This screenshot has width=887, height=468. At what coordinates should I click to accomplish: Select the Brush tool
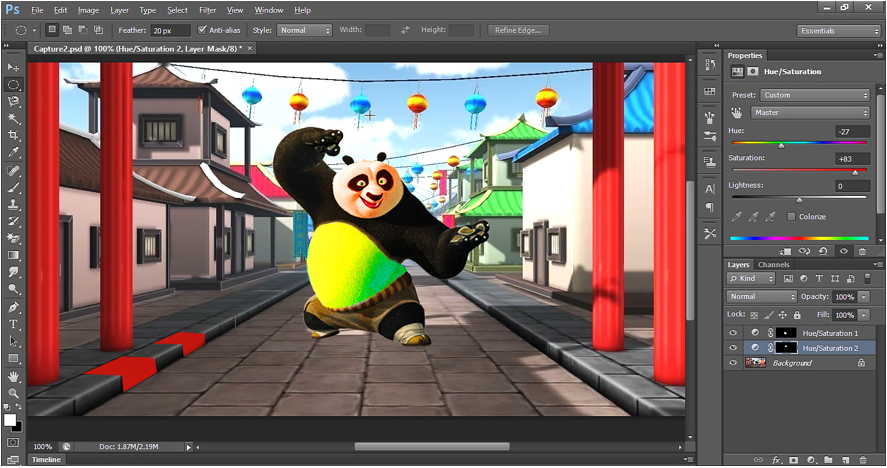(x=13, y=187)
